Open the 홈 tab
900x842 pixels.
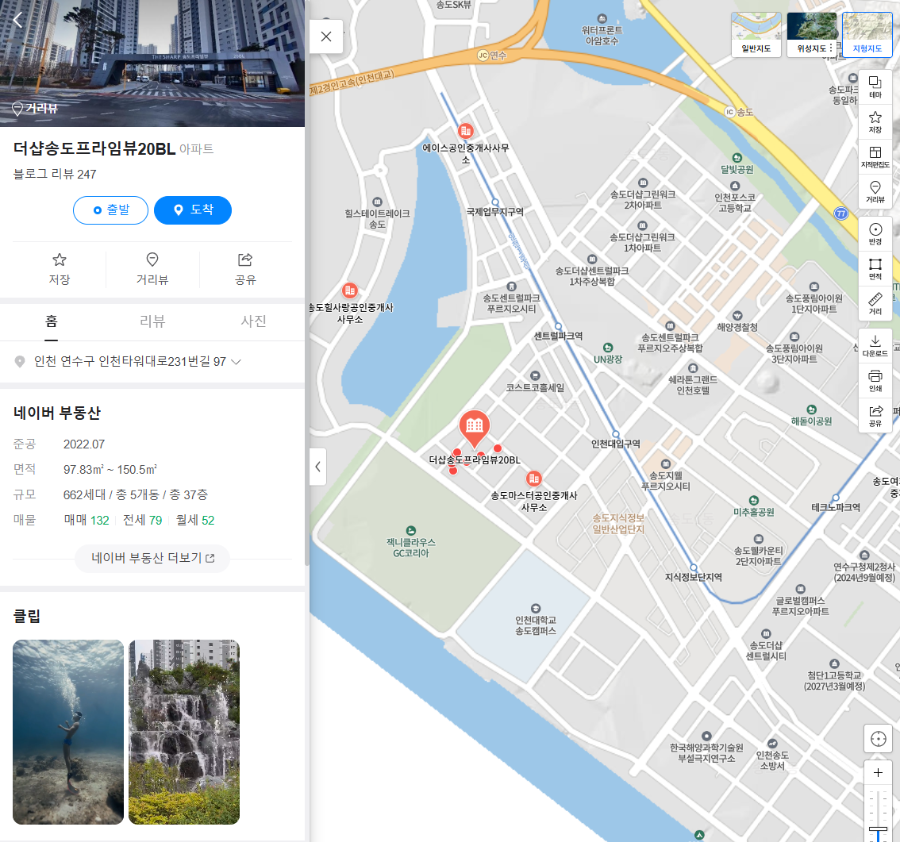click(x=51, y=321)
